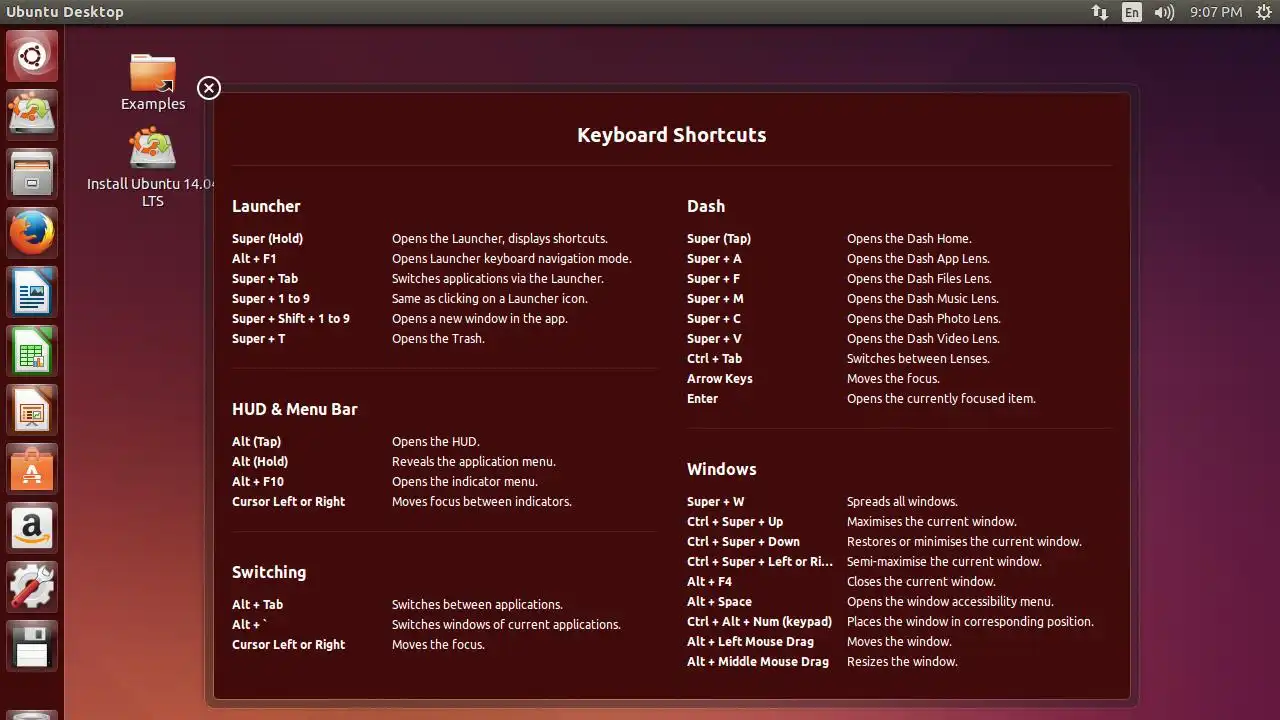The image size is (1280, 720).
Task: Click 'Resizes the window.' description
Action: pos(902,662)
